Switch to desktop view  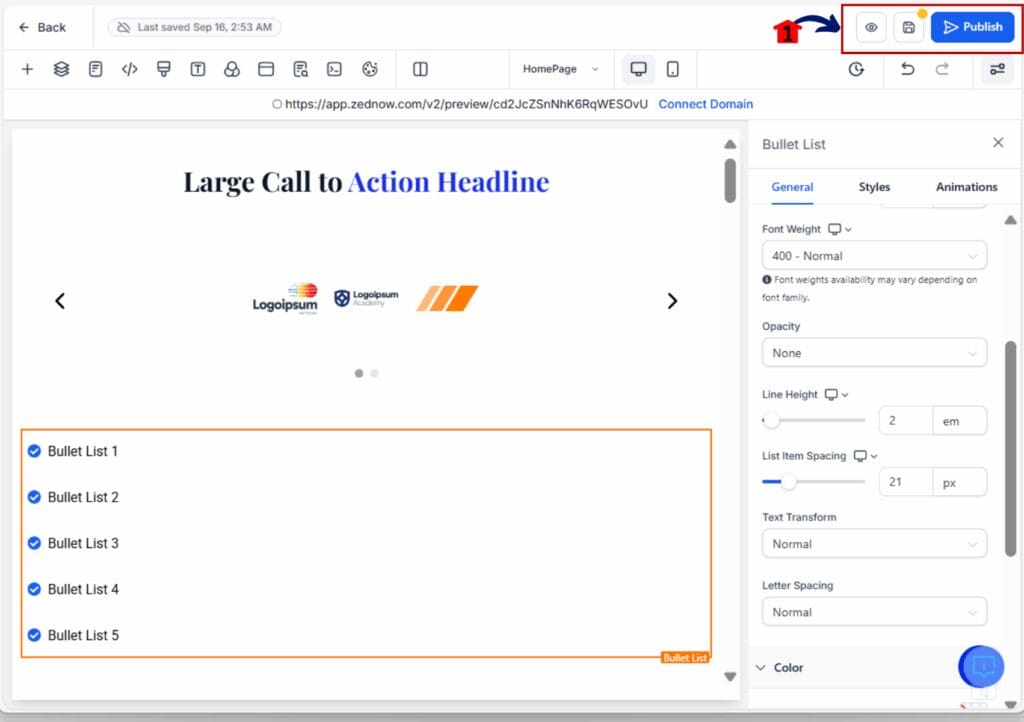(x=638, y=69)
